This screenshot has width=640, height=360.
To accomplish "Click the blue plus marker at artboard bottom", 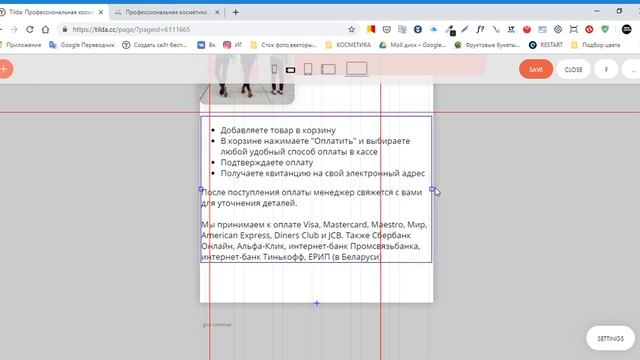I will 317,303.
